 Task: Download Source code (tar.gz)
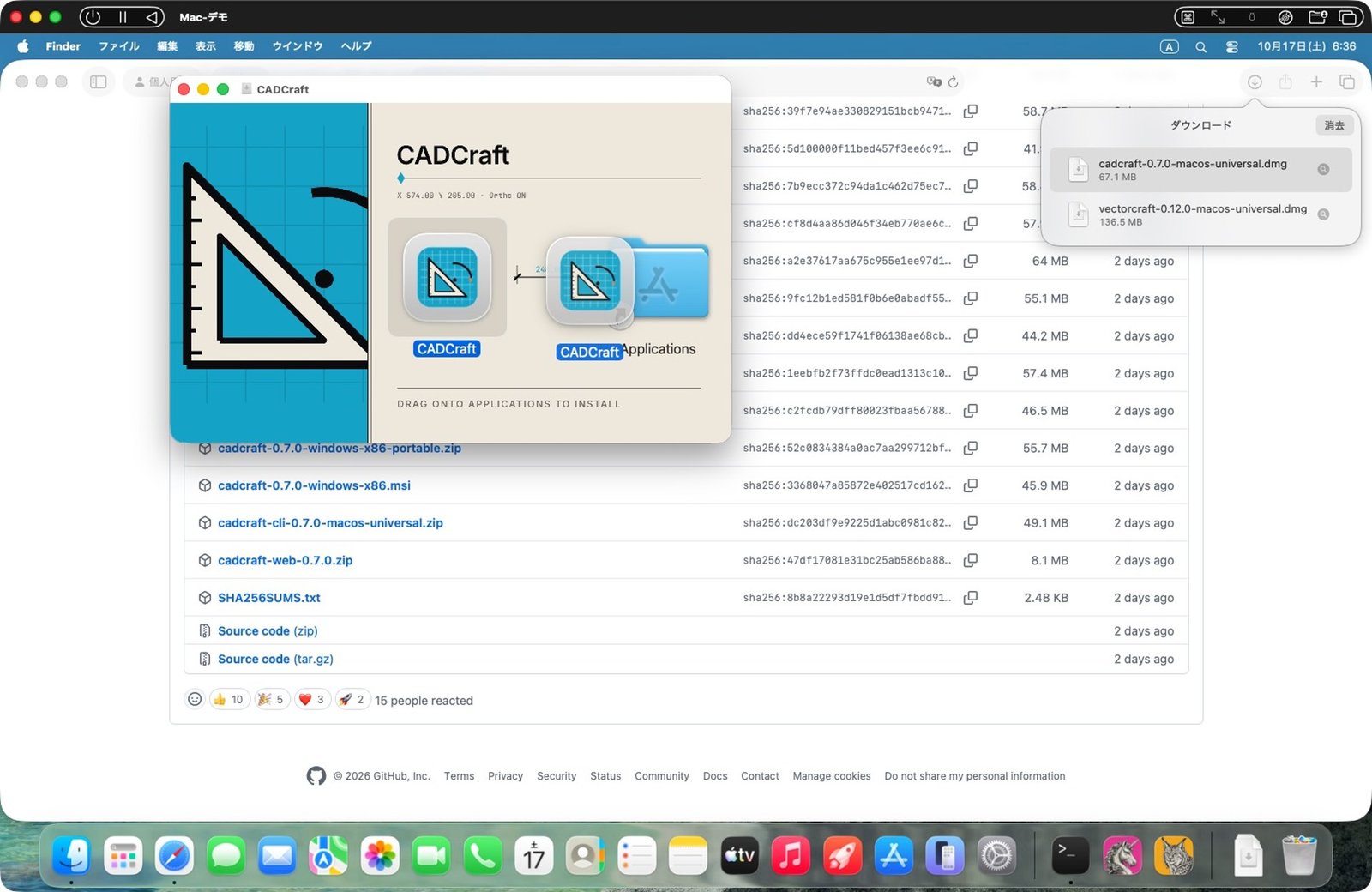click(275, 660)
